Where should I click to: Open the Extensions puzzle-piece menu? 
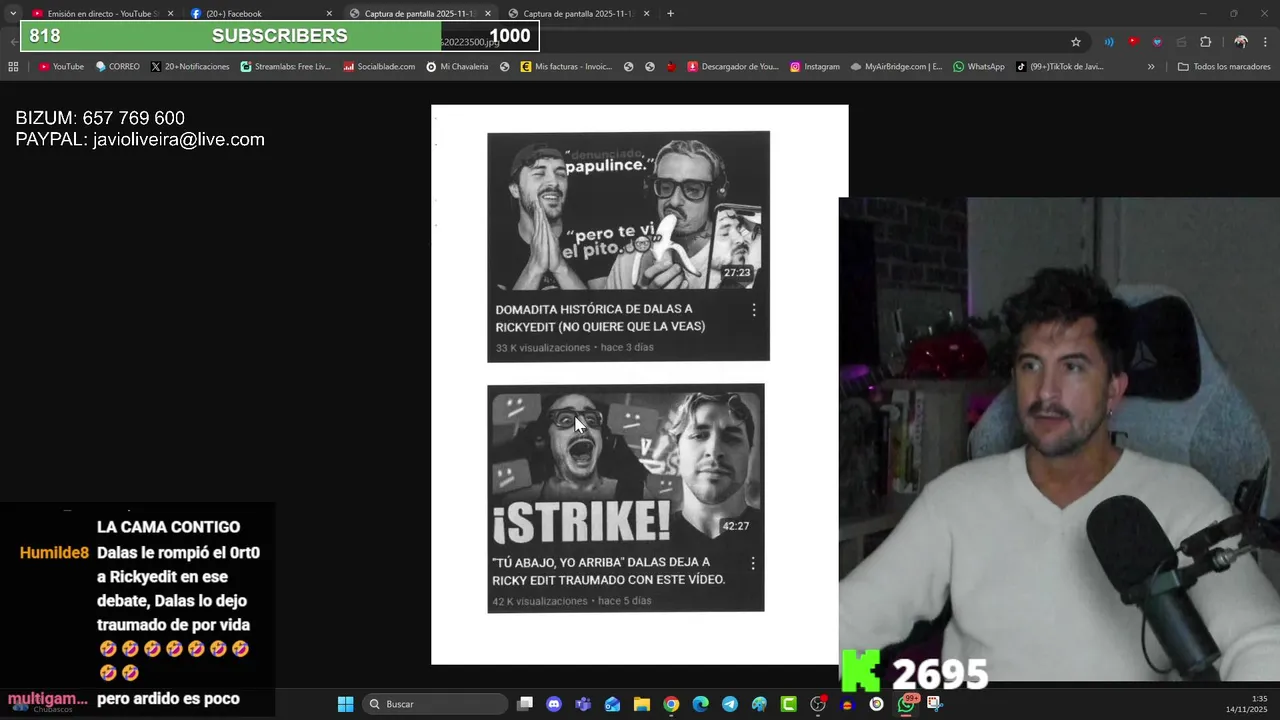[x=1205, y=42]
